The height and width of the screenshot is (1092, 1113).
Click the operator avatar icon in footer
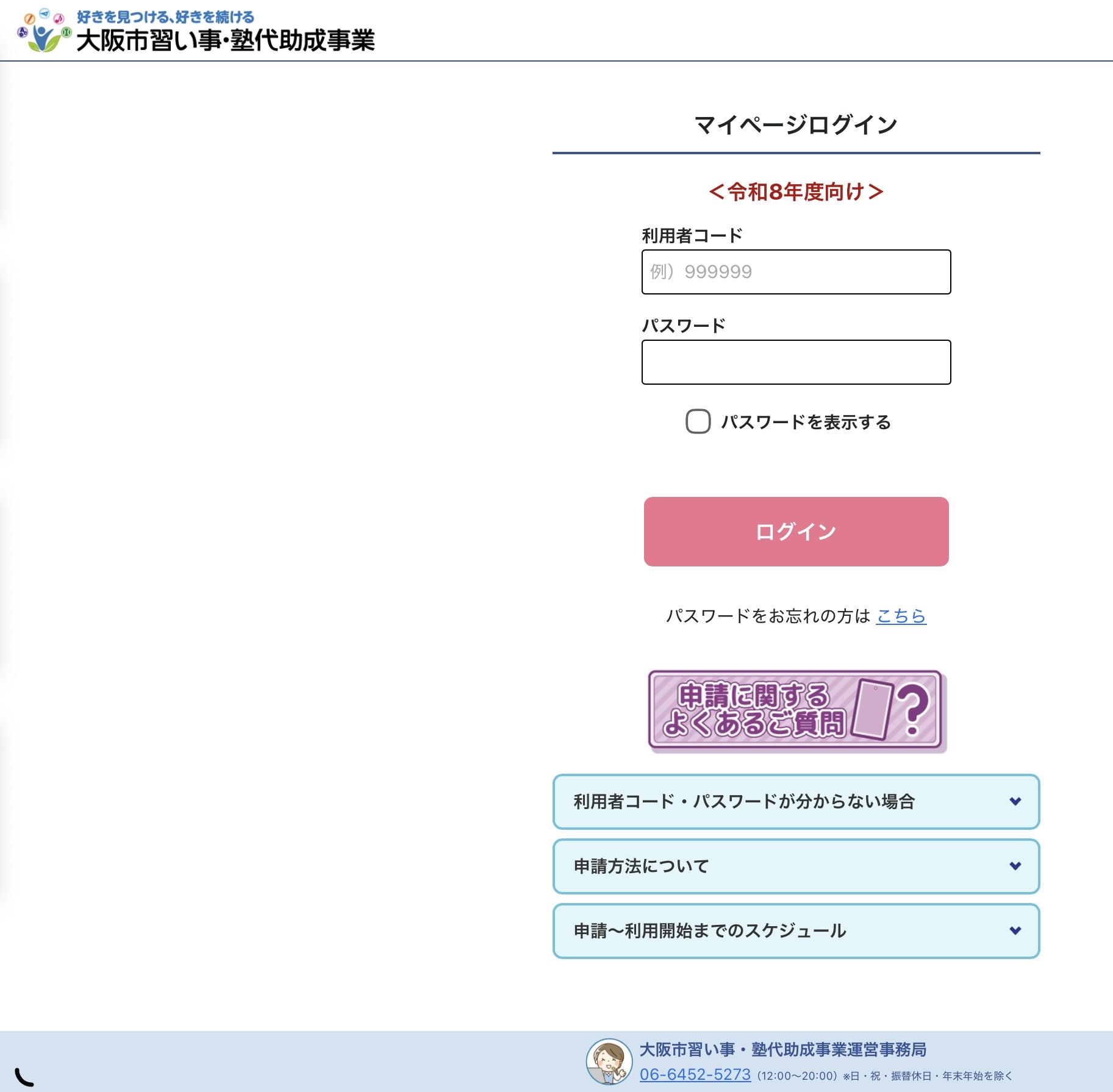click(608, 1062)
